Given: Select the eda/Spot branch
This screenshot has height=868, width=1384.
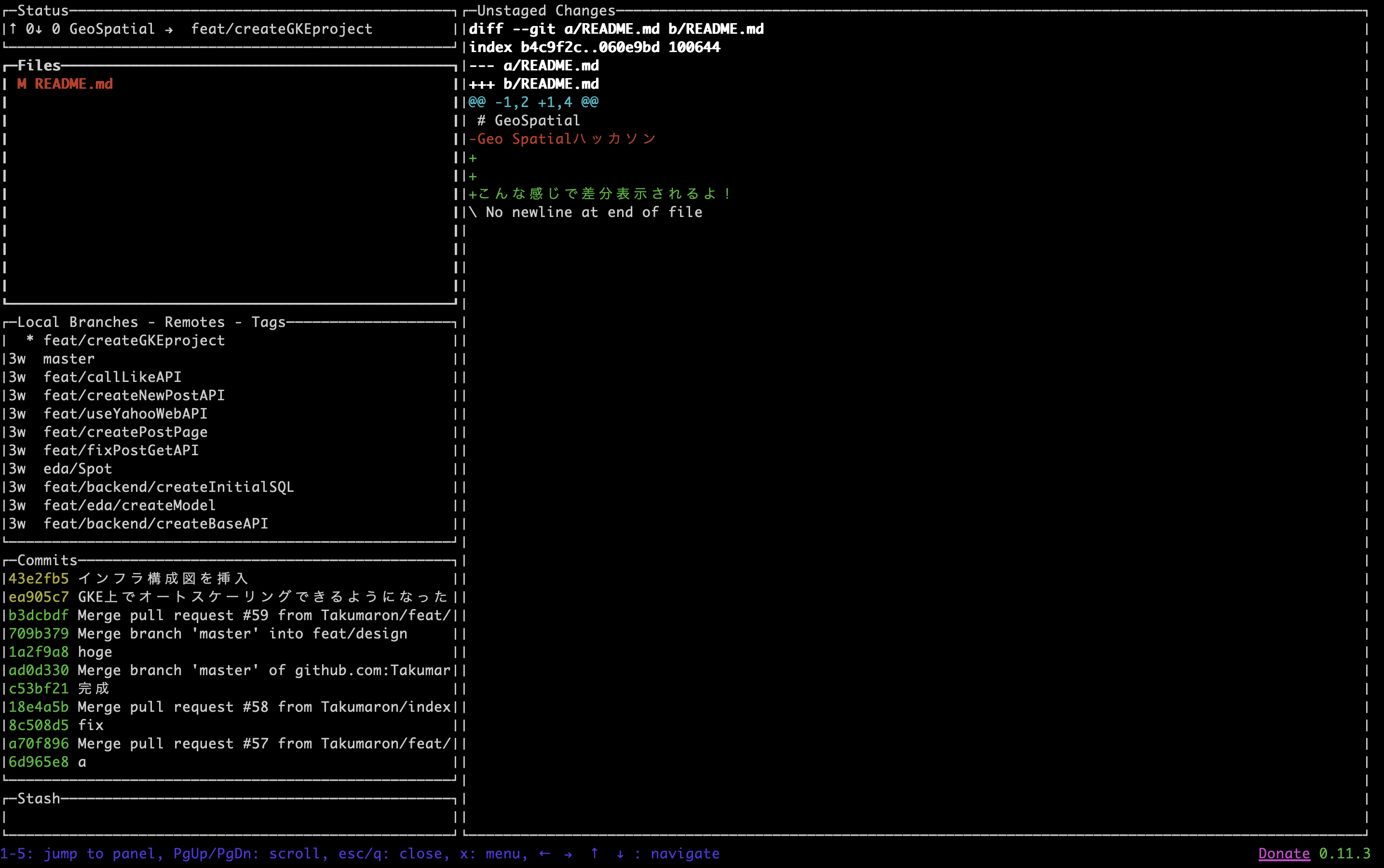Looking at the screenshot, I should click(230, 469).
